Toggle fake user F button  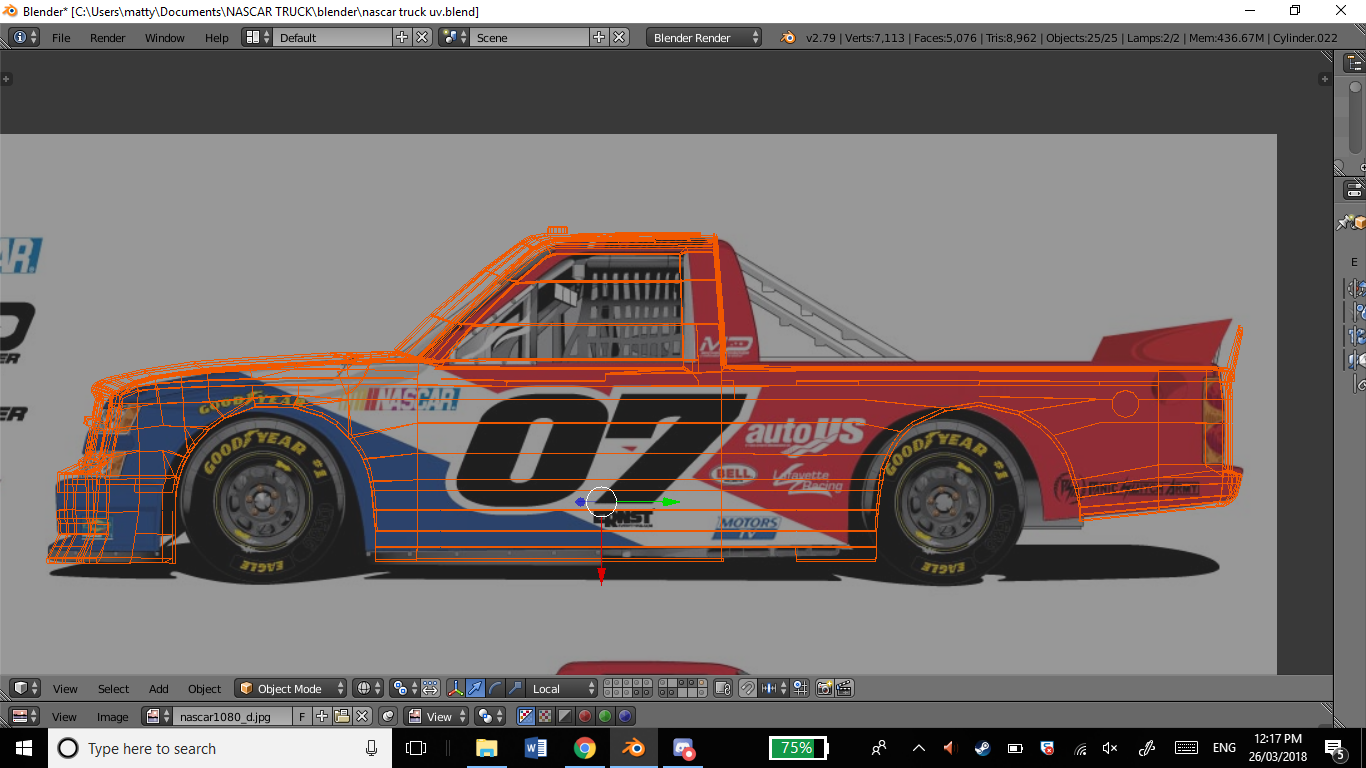coord(303,716)
